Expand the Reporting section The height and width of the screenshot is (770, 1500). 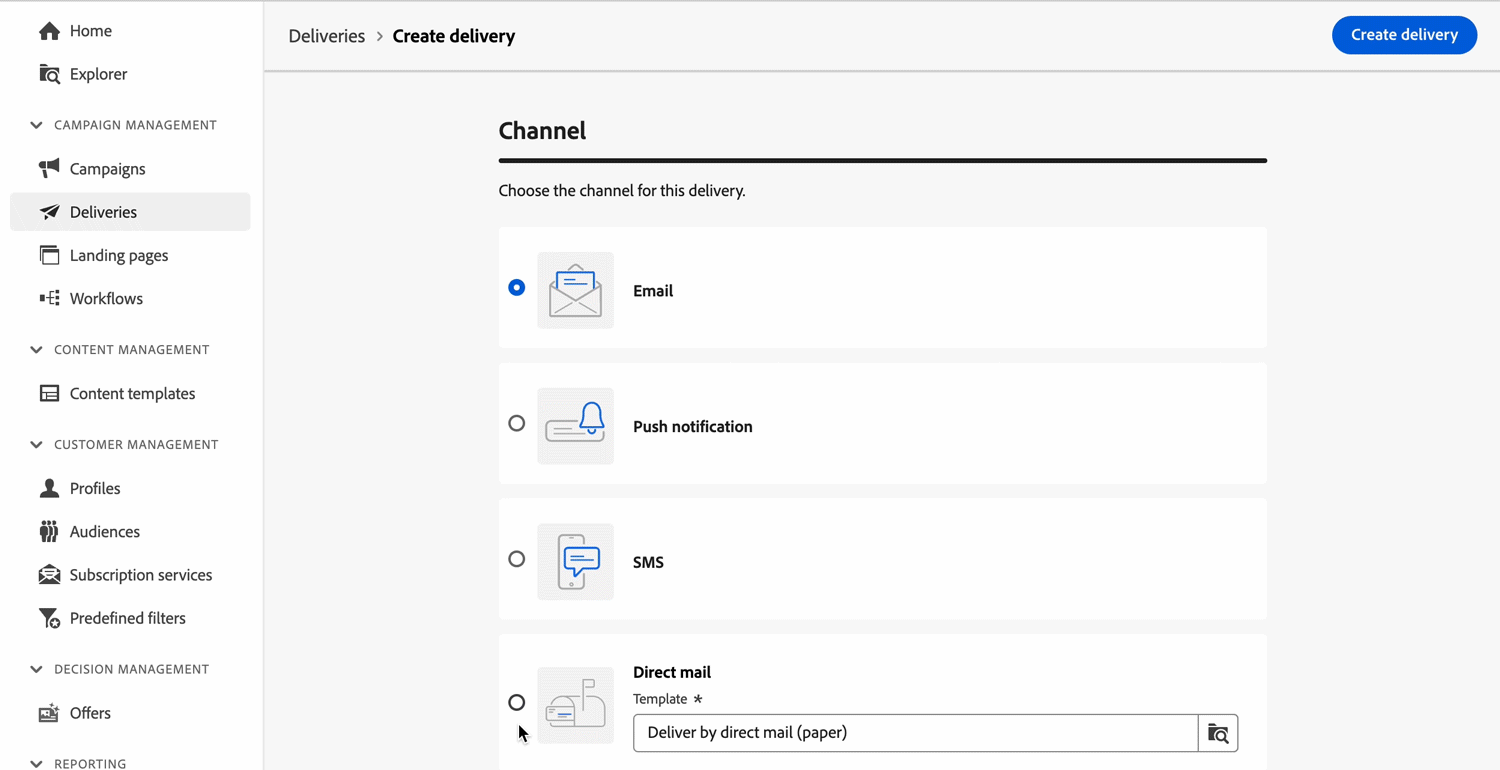point(36,762)
